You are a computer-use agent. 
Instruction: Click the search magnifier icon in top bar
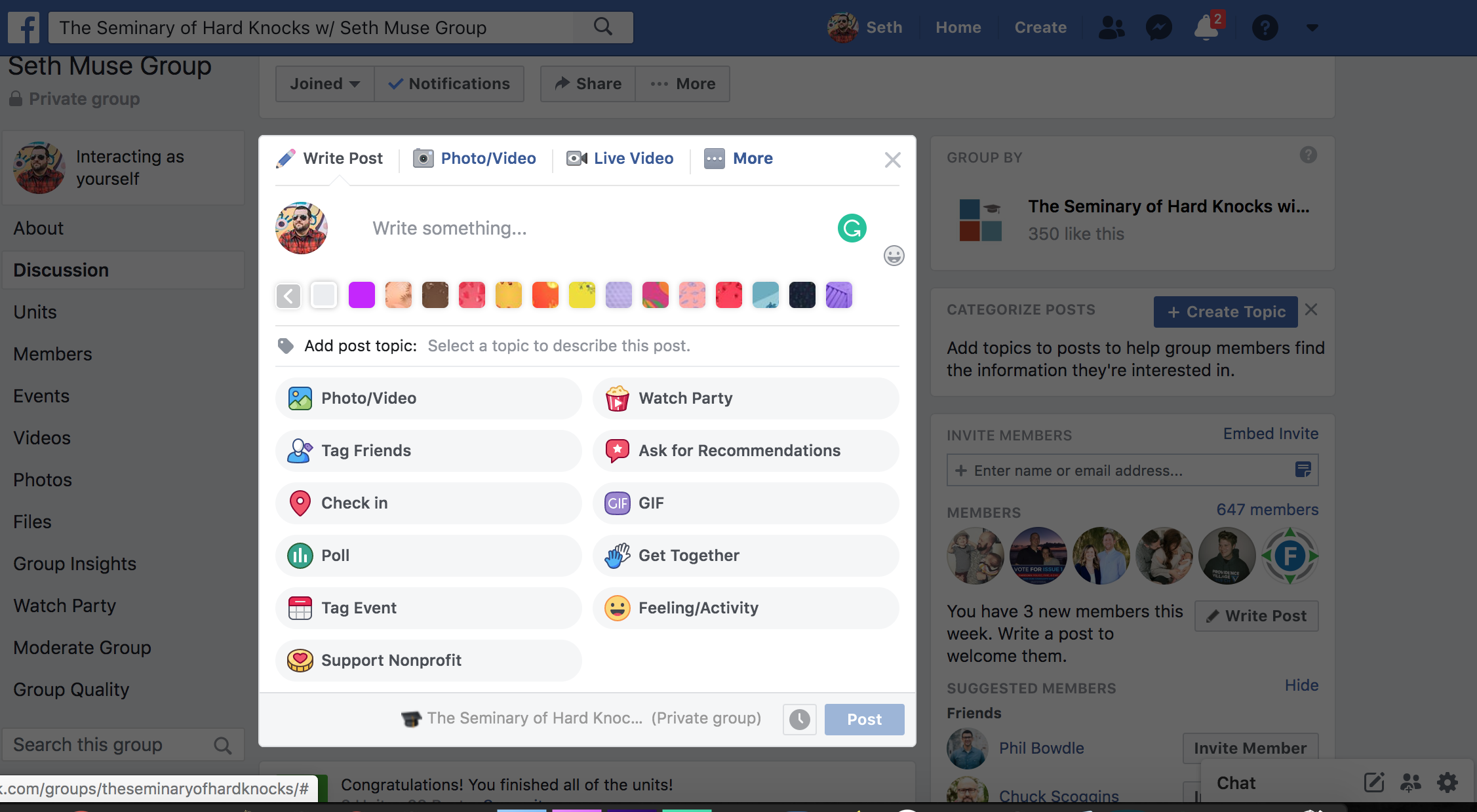603,28
